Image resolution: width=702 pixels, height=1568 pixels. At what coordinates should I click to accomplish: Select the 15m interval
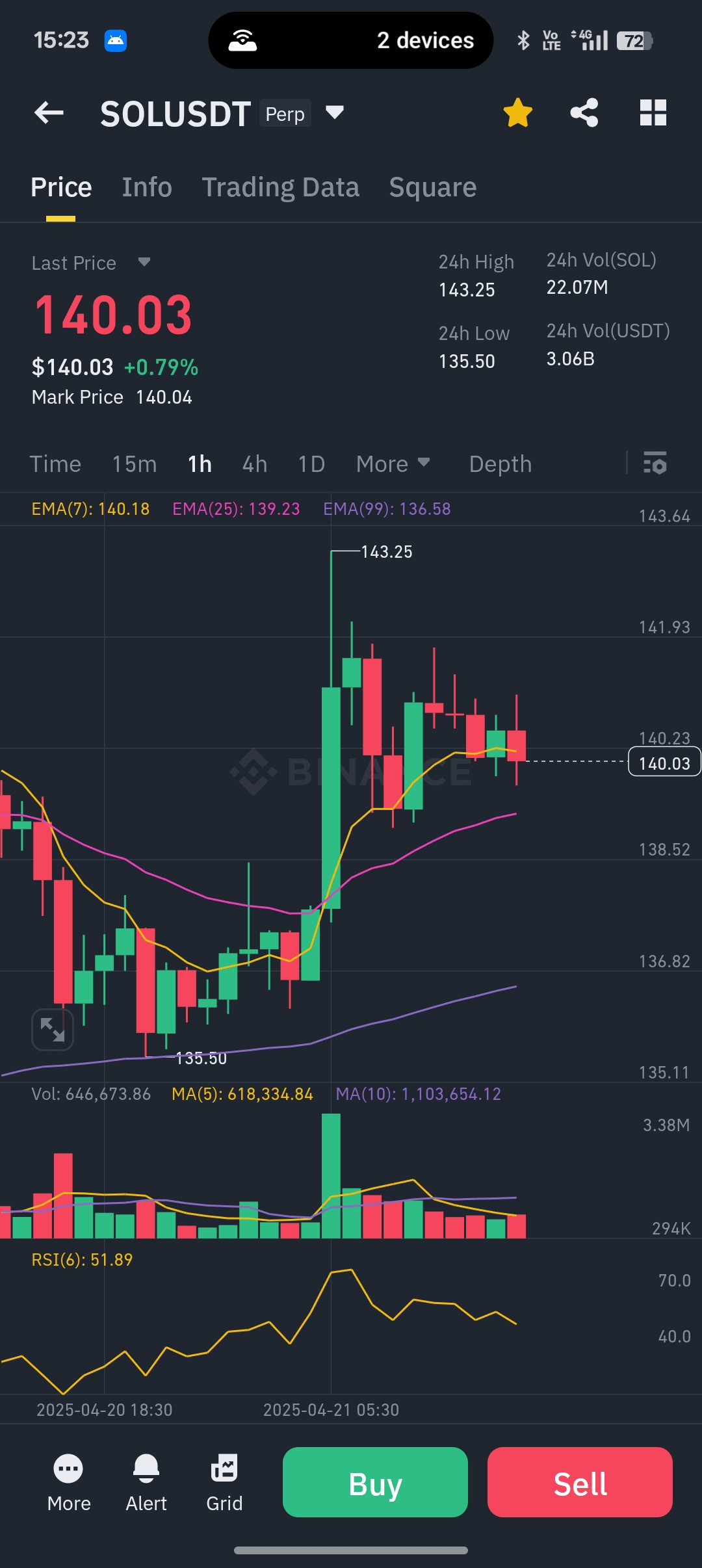[135, 464]
